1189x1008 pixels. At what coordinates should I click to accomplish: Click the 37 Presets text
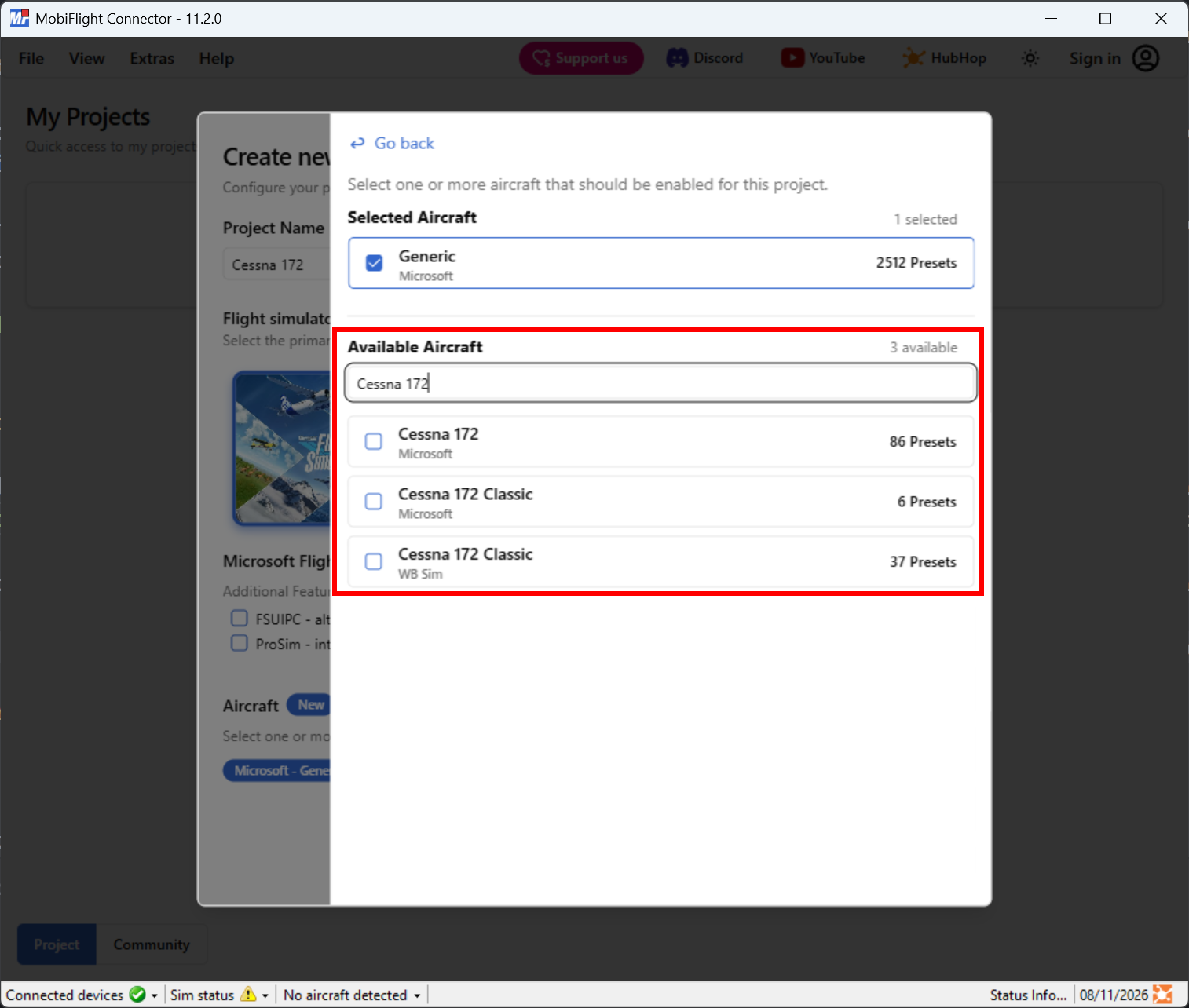click(923, 561)
